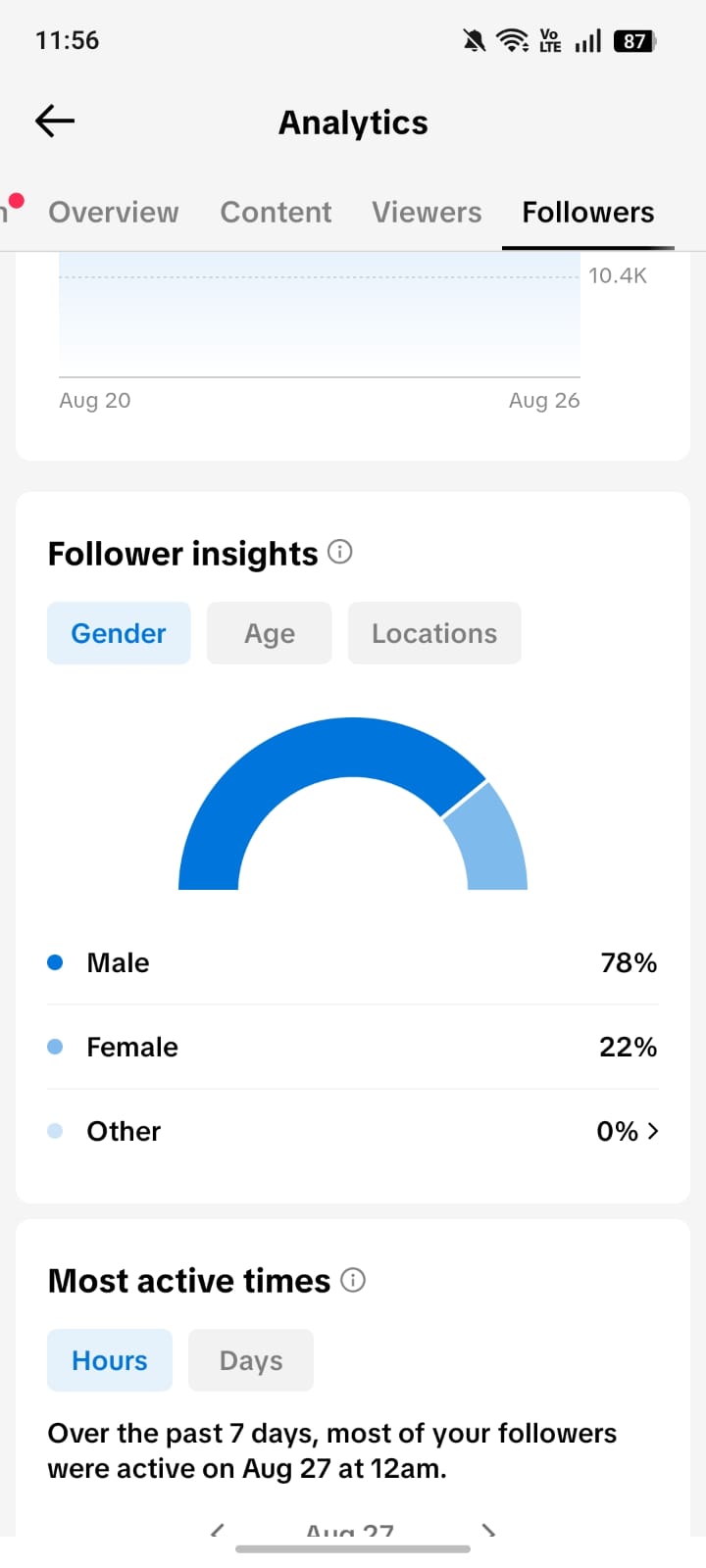
Task: Switch to the Overview tab
Action: tap(114, 212)
